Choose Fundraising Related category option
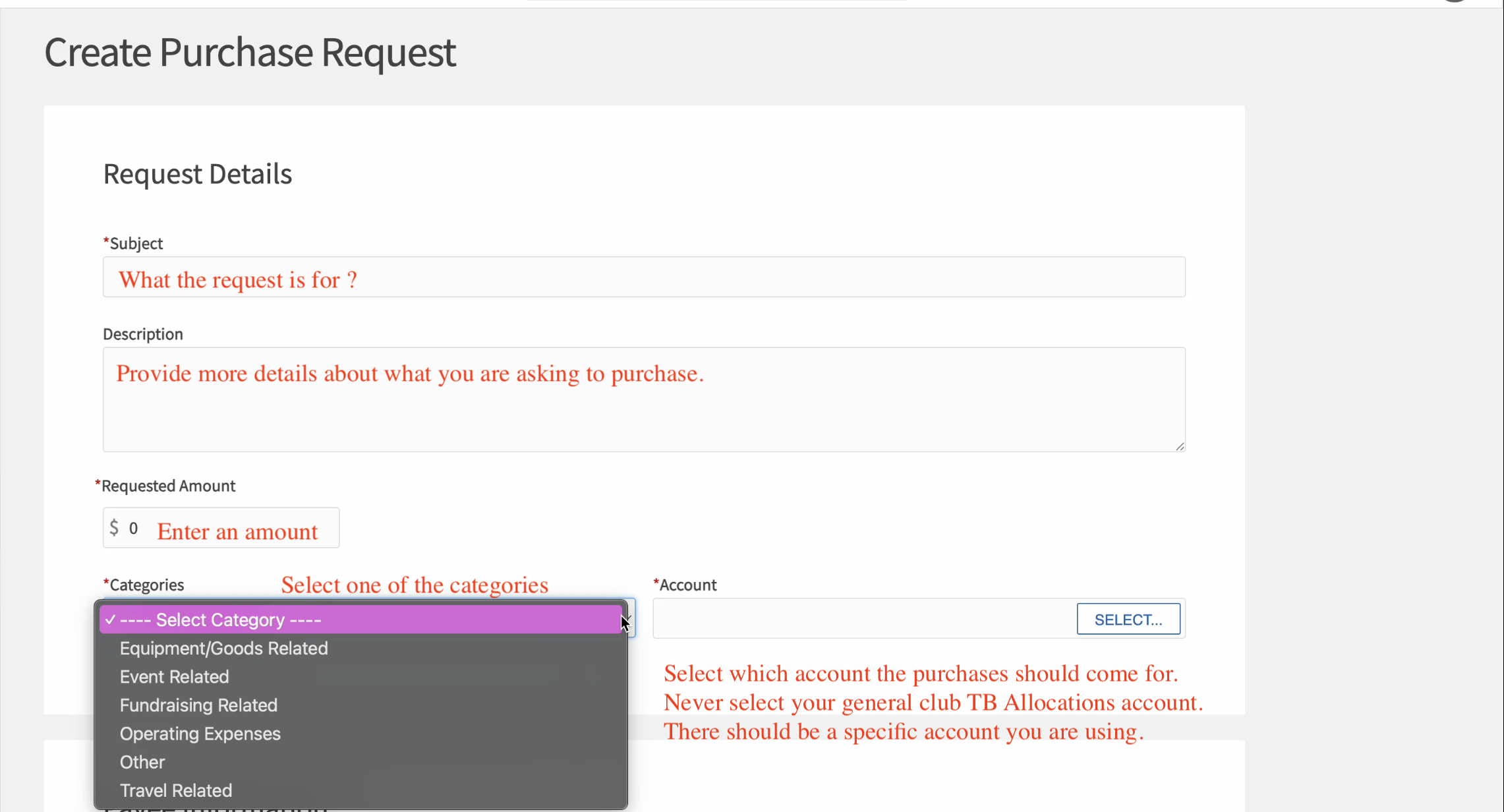The height and width of the screenshot is (812, 1504). coord(198,705)
